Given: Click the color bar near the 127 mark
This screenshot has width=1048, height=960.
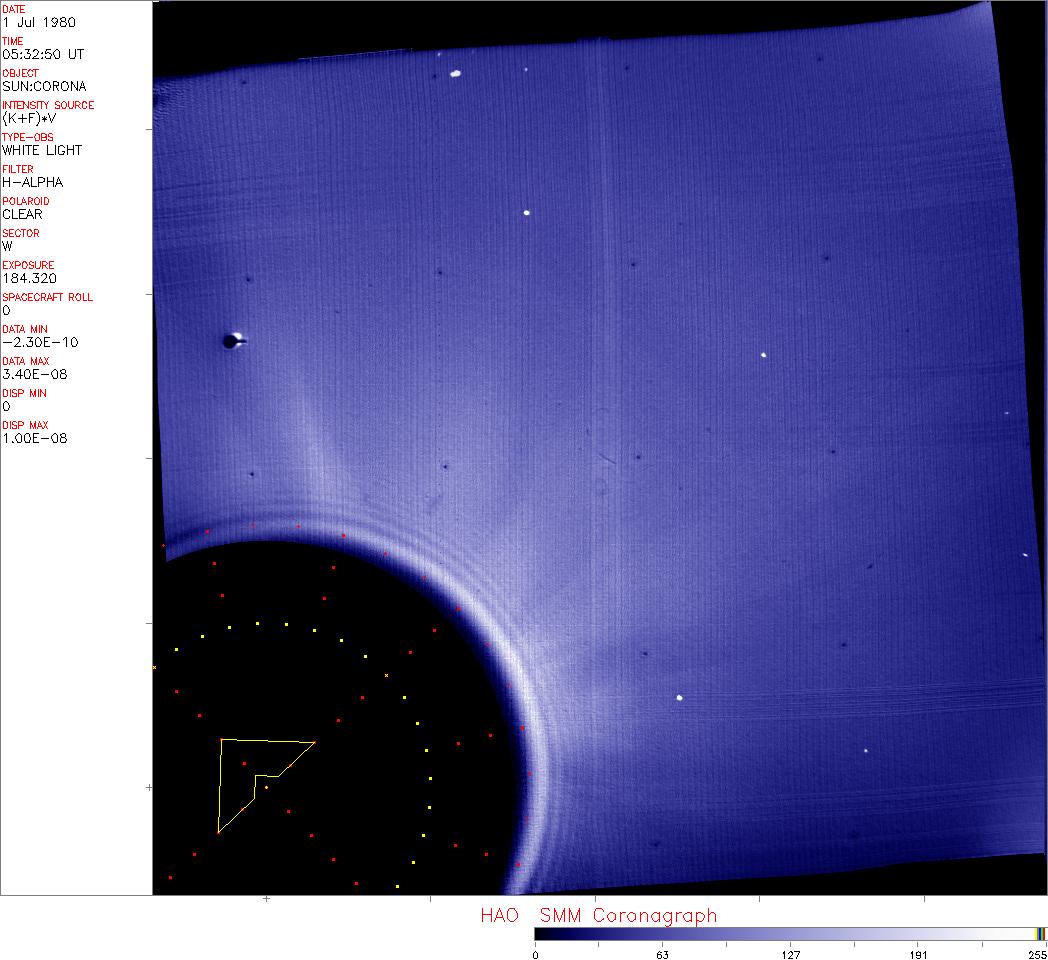Looking at the screenshot, I should pyautogui.click(x=790, y=934).
